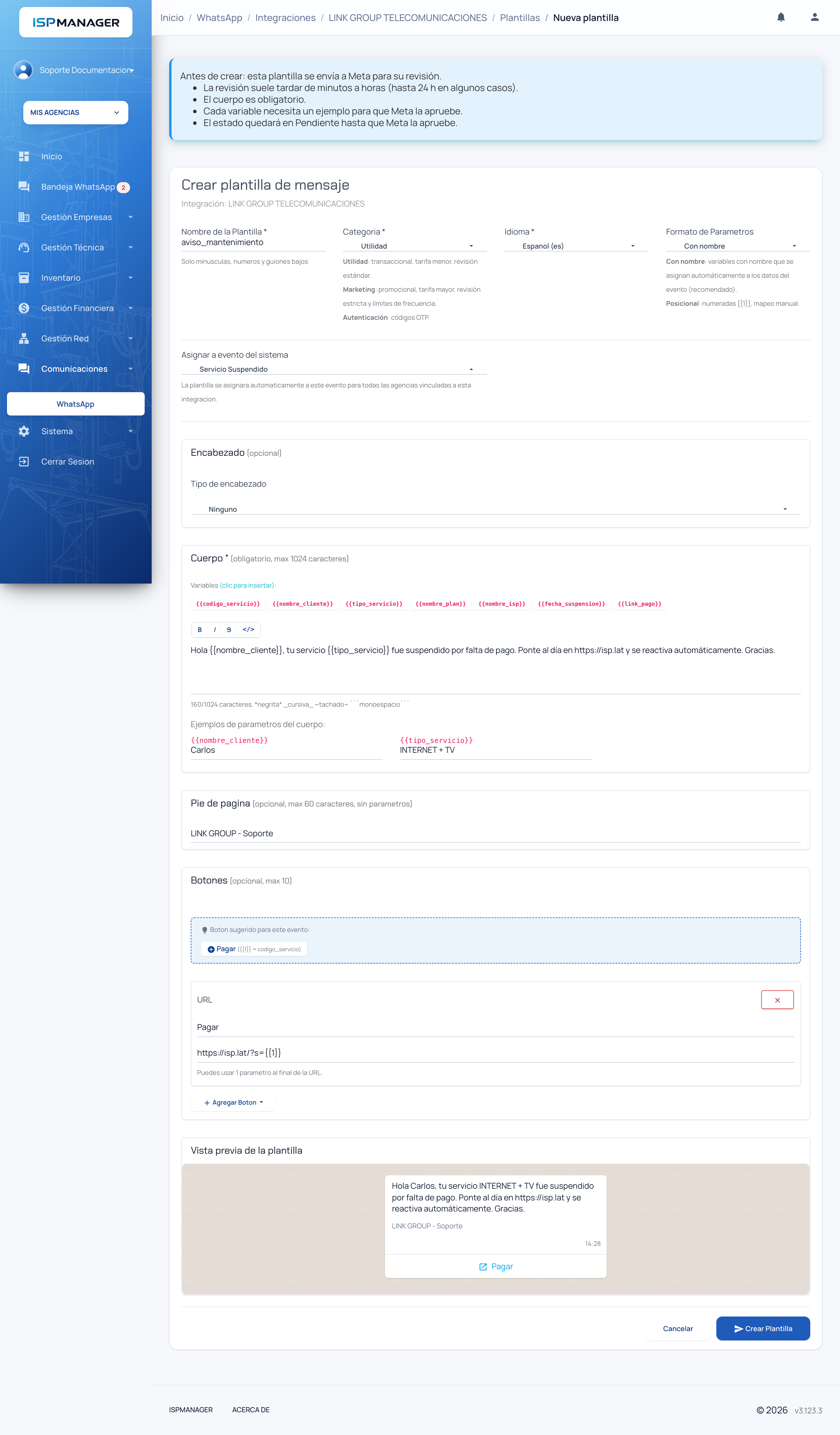Click the Gestión Técnica headset icon

point(24,247)
